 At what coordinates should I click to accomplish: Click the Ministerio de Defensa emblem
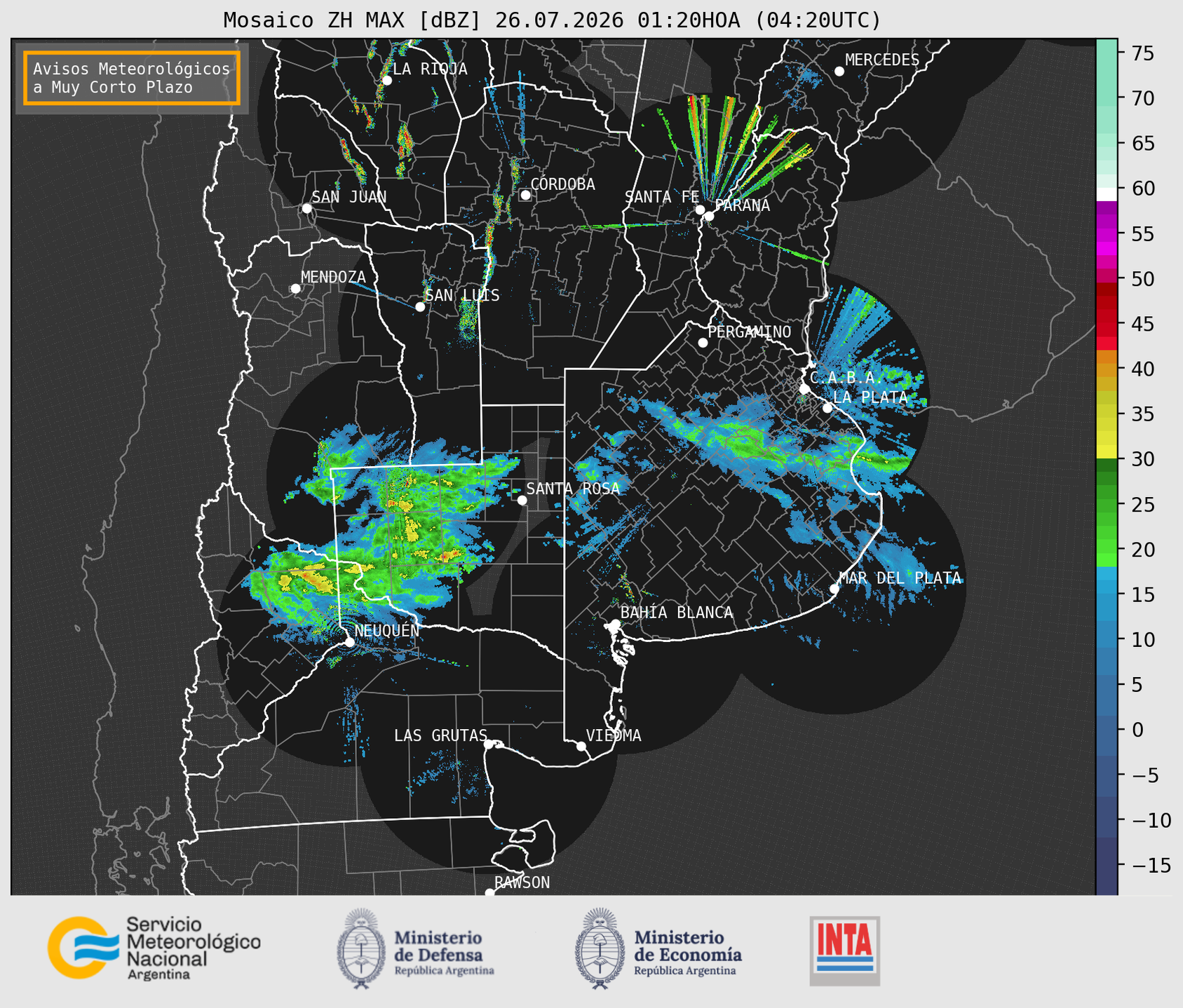pos(361,948)
